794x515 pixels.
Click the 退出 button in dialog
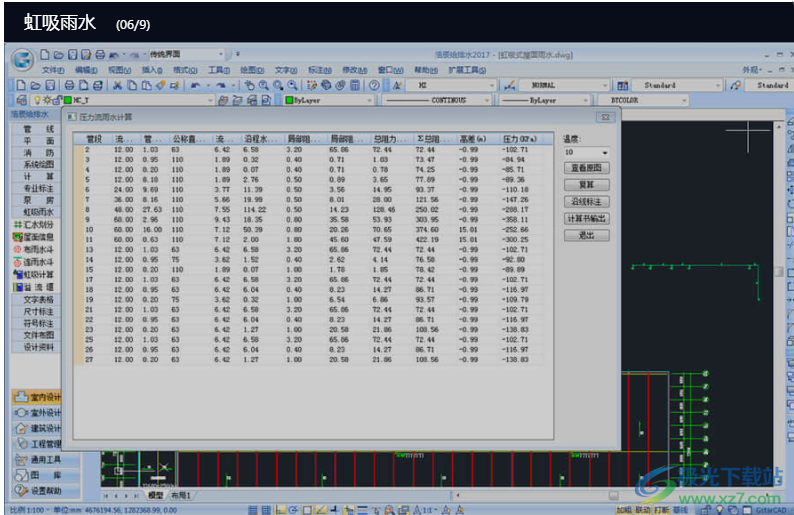[586, 235]
